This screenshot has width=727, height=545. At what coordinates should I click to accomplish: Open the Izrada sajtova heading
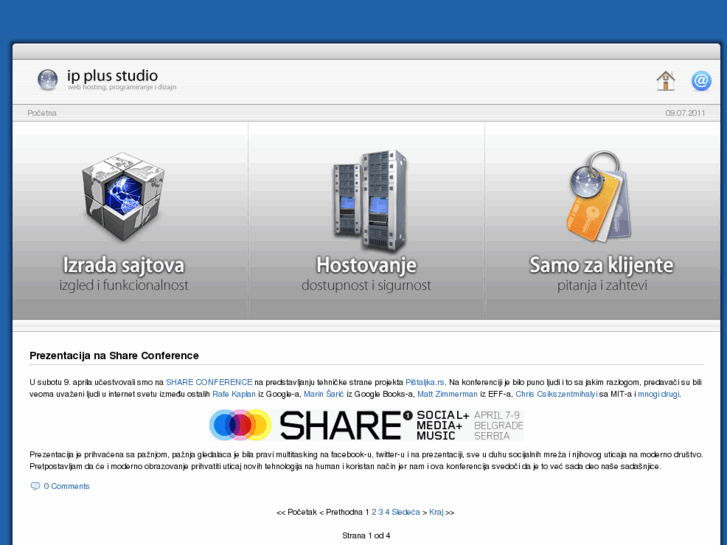tap(124, 265)
